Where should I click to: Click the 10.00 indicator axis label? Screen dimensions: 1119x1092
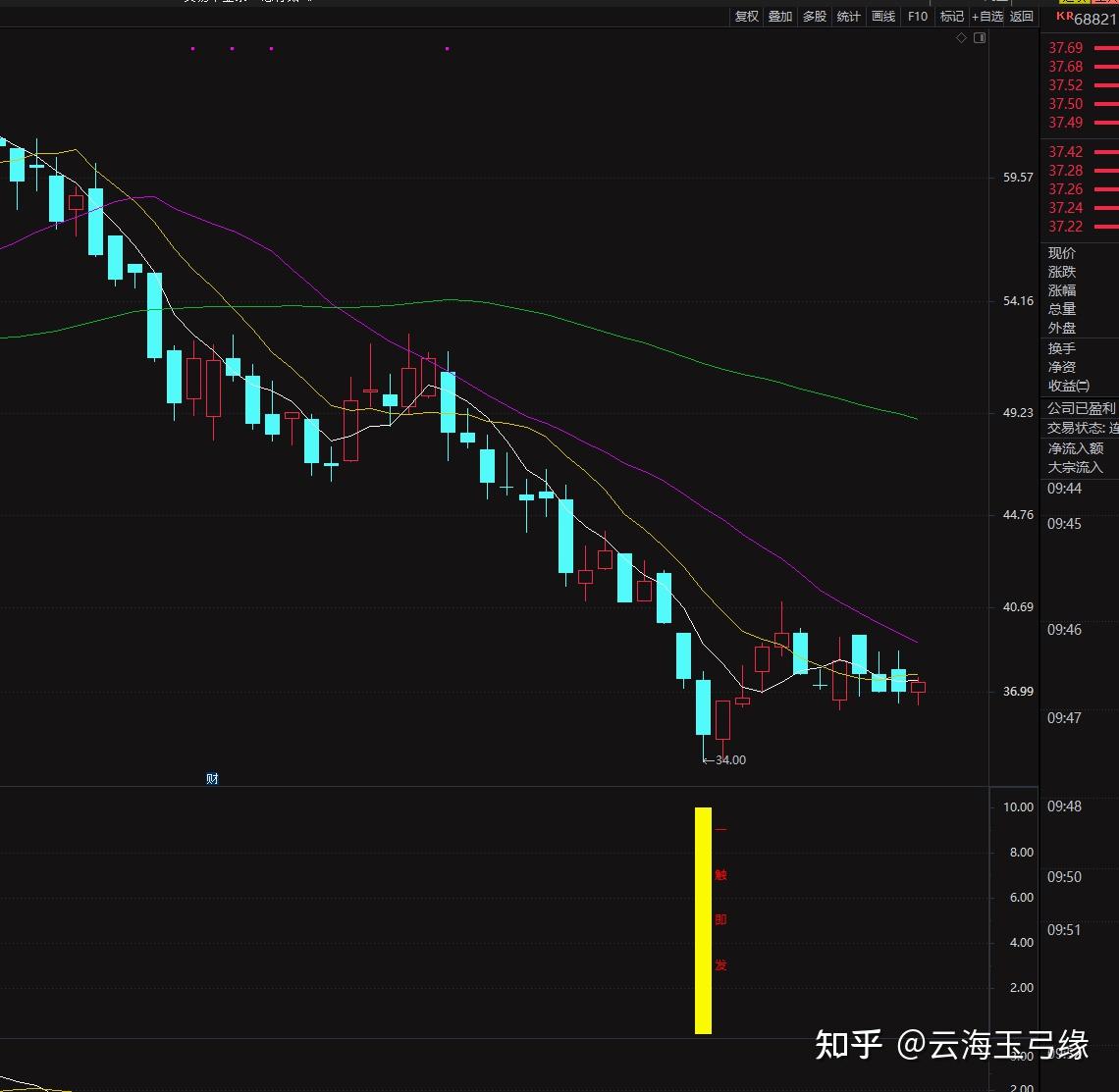[1018, 806]
